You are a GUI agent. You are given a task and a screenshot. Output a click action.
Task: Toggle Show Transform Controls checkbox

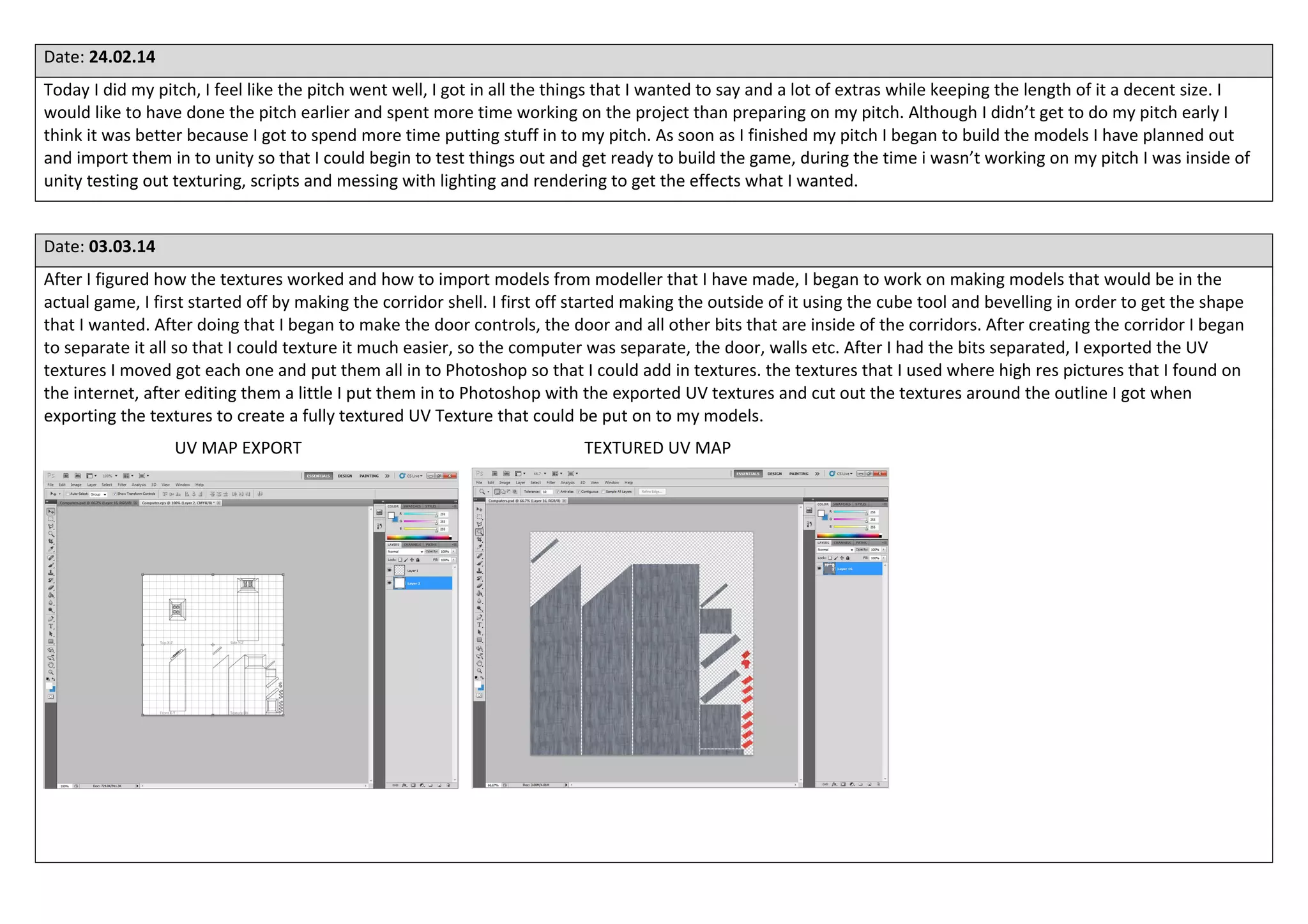(114, 494)
